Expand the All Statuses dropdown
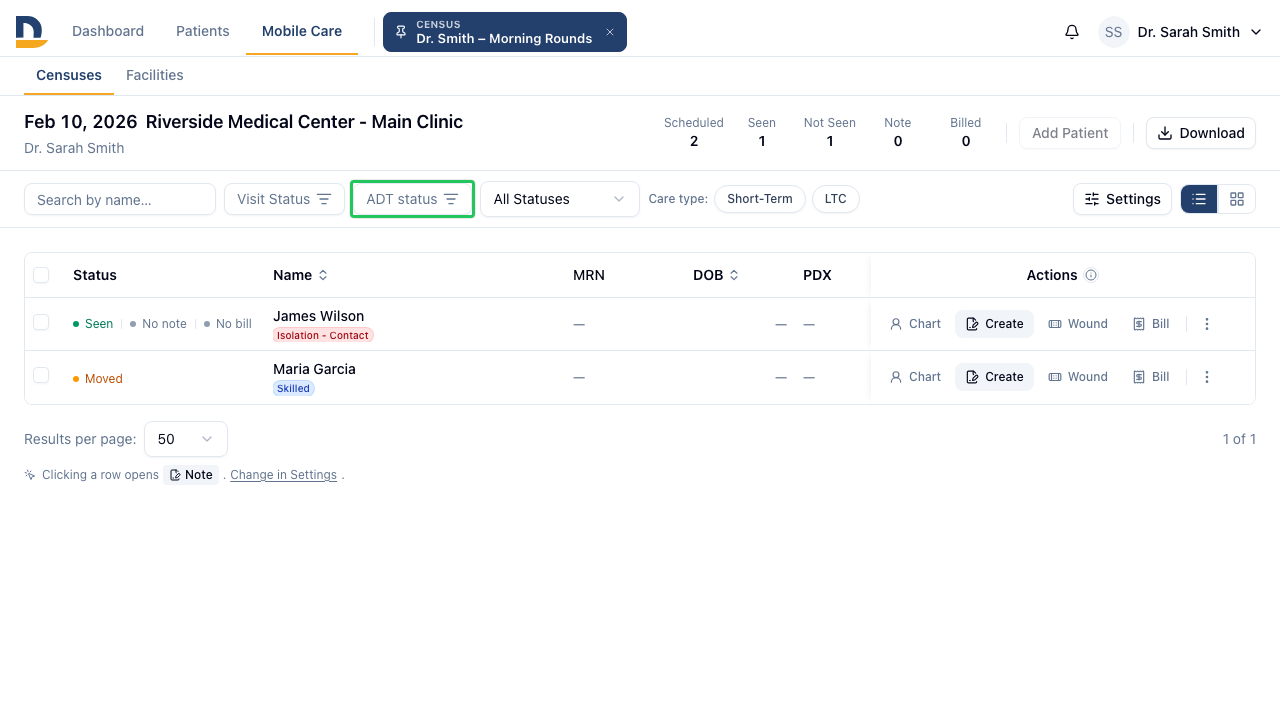The image size is (1280, 720). [x=560, y=199]
